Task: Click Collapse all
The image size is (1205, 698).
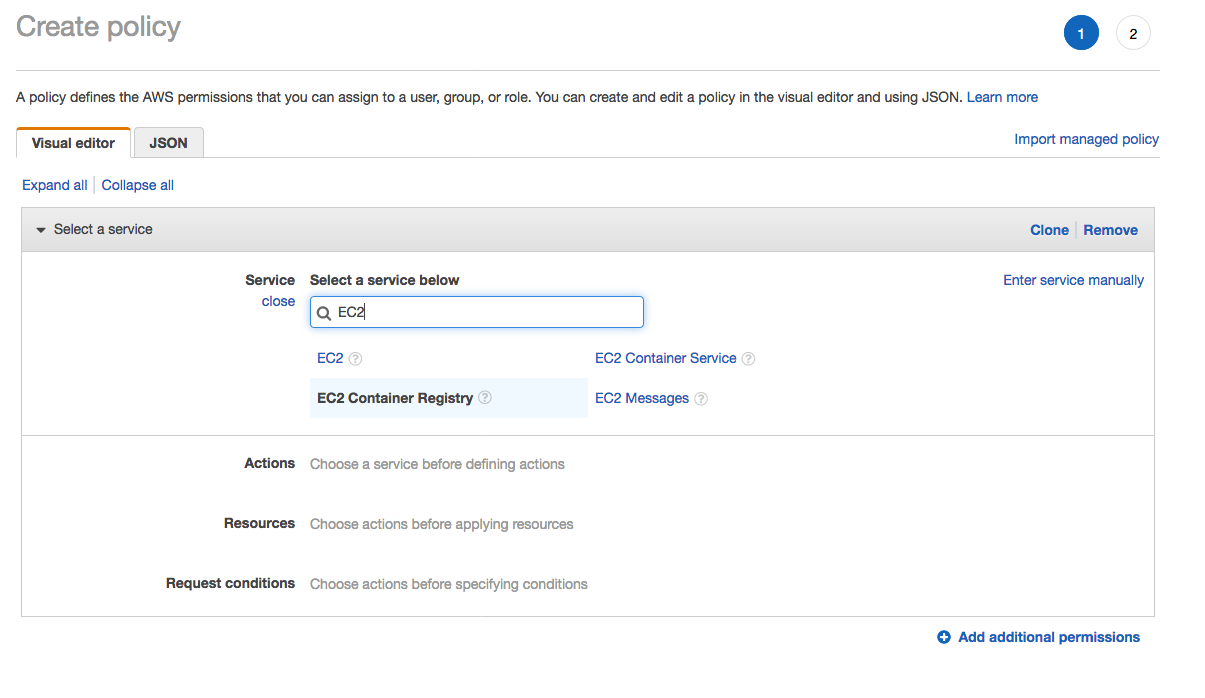Action: [x=138, y=185]
